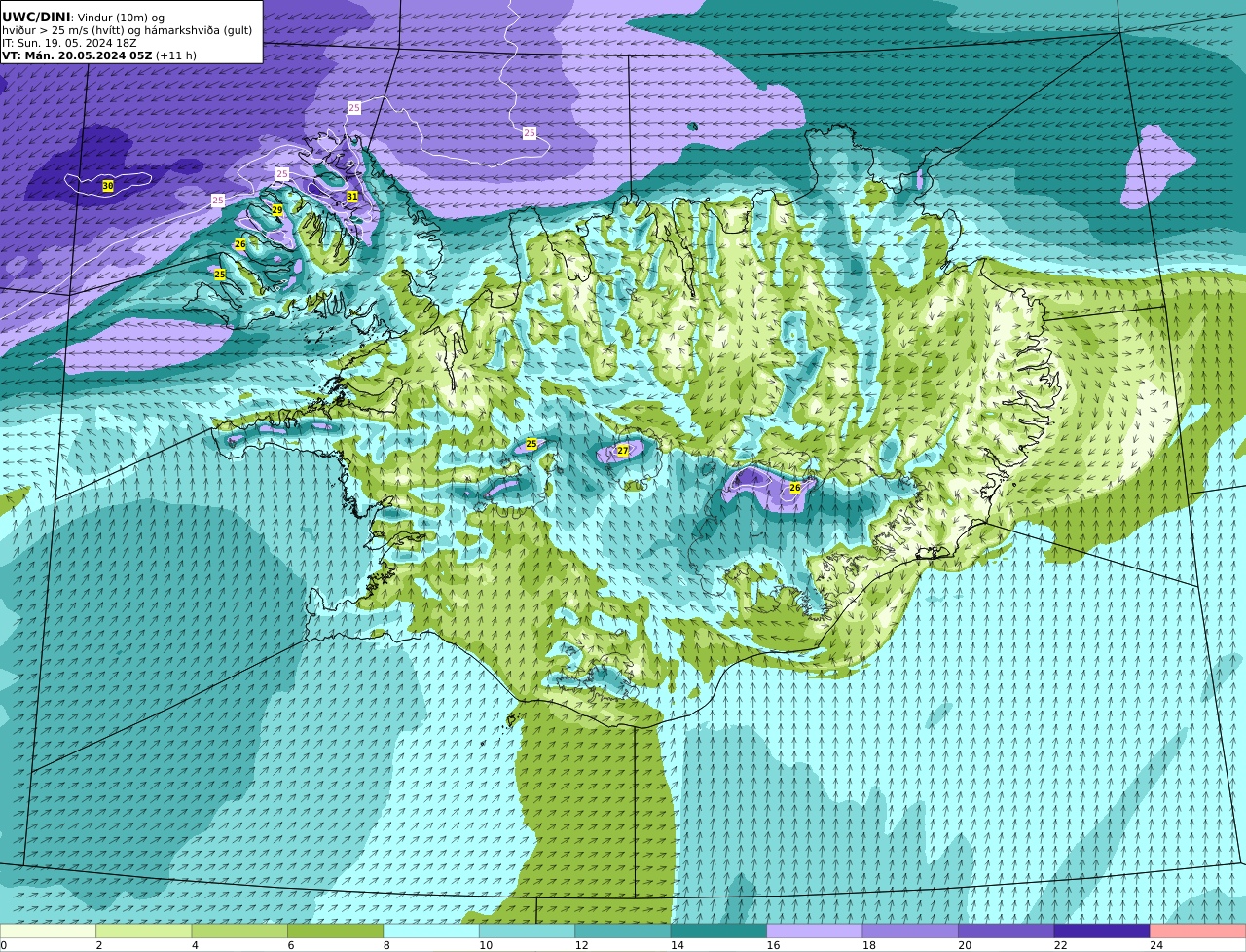Click the yellow 27 max gust label
This screenshot has width=1246, height=952.
(623, 451)
